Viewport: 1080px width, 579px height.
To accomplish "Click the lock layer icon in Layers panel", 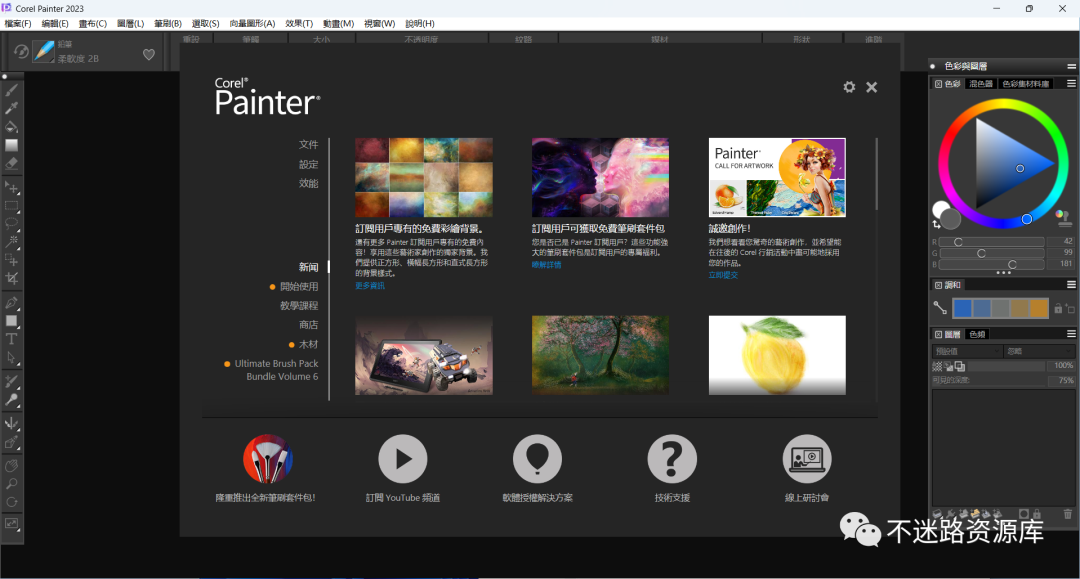I will (1037, 514).
